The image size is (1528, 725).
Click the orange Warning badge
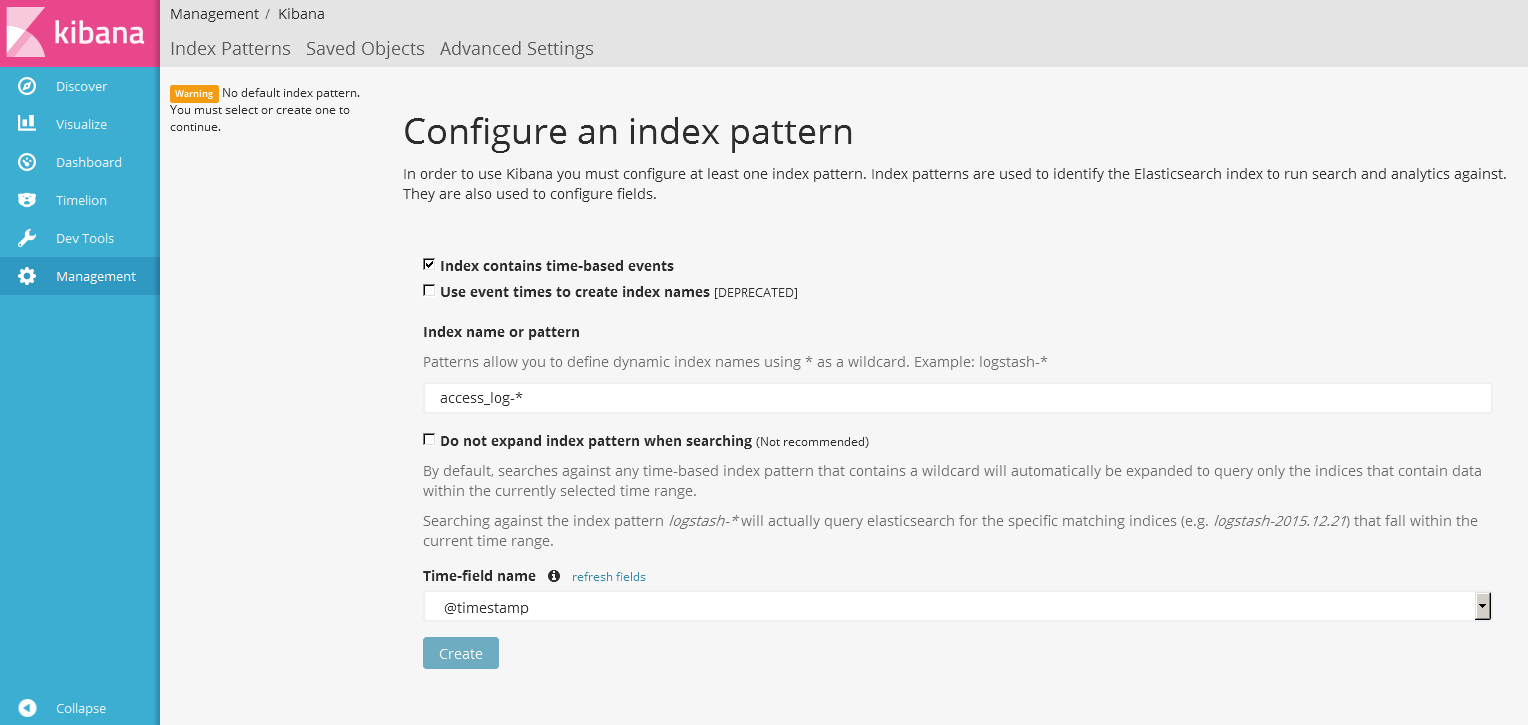tap(194, 93)
